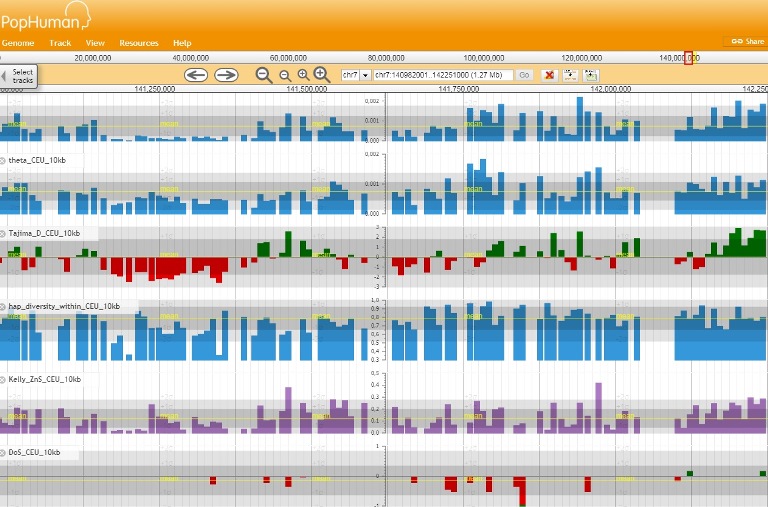Viewport: 768px width, 507px height.
Task: Click the red X icon beside Go
Action: [549, 75]
